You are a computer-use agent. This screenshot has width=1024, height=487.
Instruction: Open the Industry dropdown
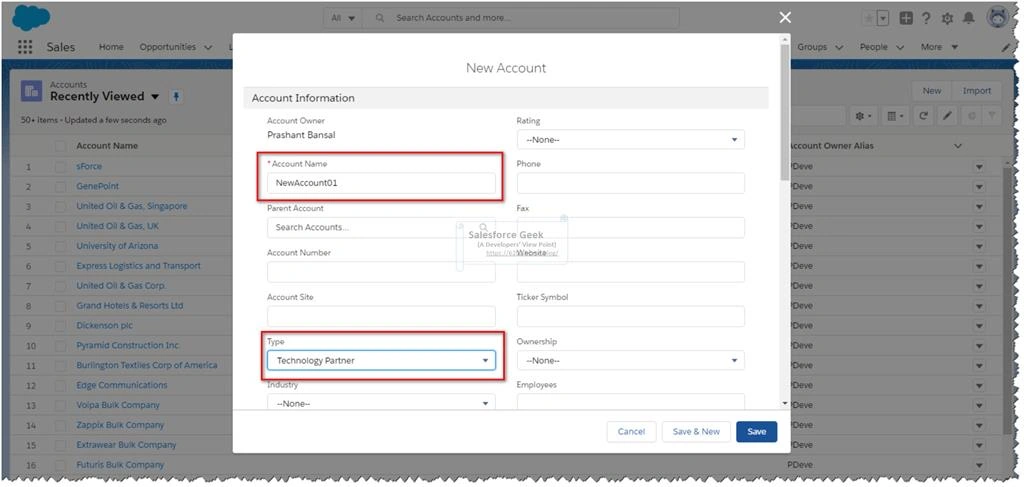(381, 403)
